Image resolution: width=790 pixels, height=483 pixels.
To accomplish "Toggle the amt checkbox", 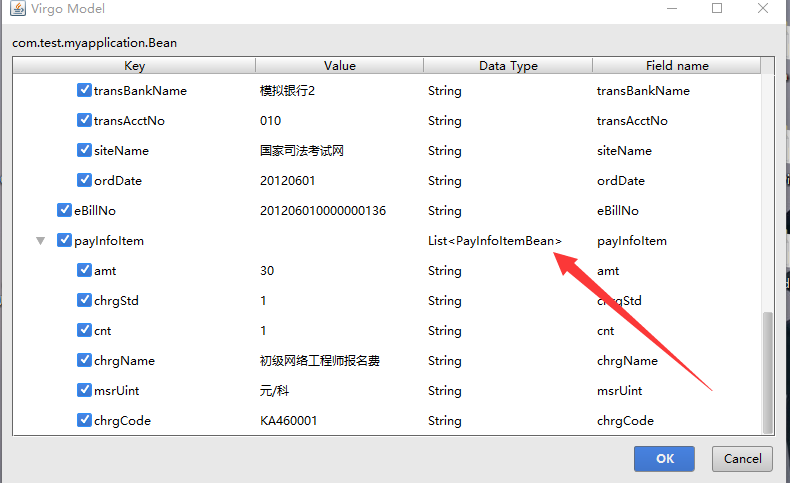I will (84, 270).
